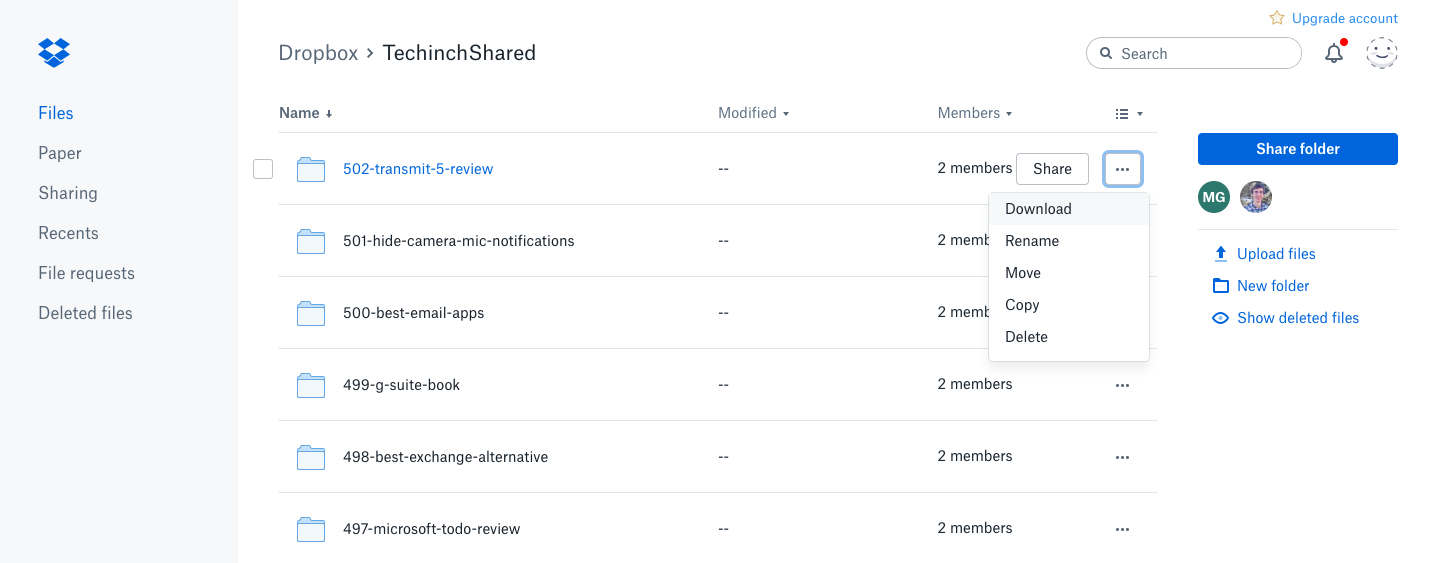Open the 501-hide-camera-mic-notifications folder name
The height and width of the screenshot is (563, 1433).
tap(459, 241)
